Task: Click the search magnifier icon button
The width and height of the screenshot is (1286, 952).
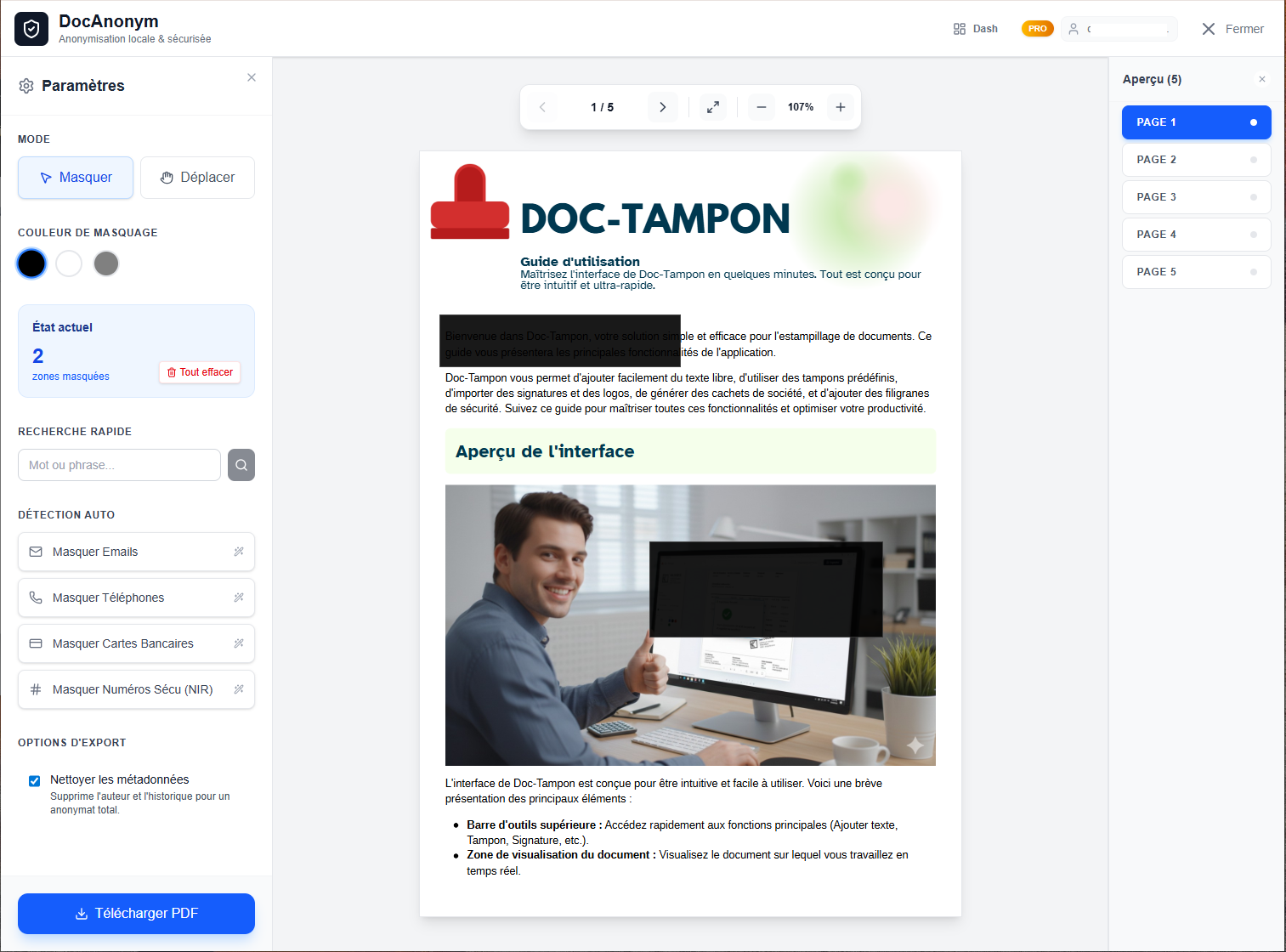Action: point(241,465)
